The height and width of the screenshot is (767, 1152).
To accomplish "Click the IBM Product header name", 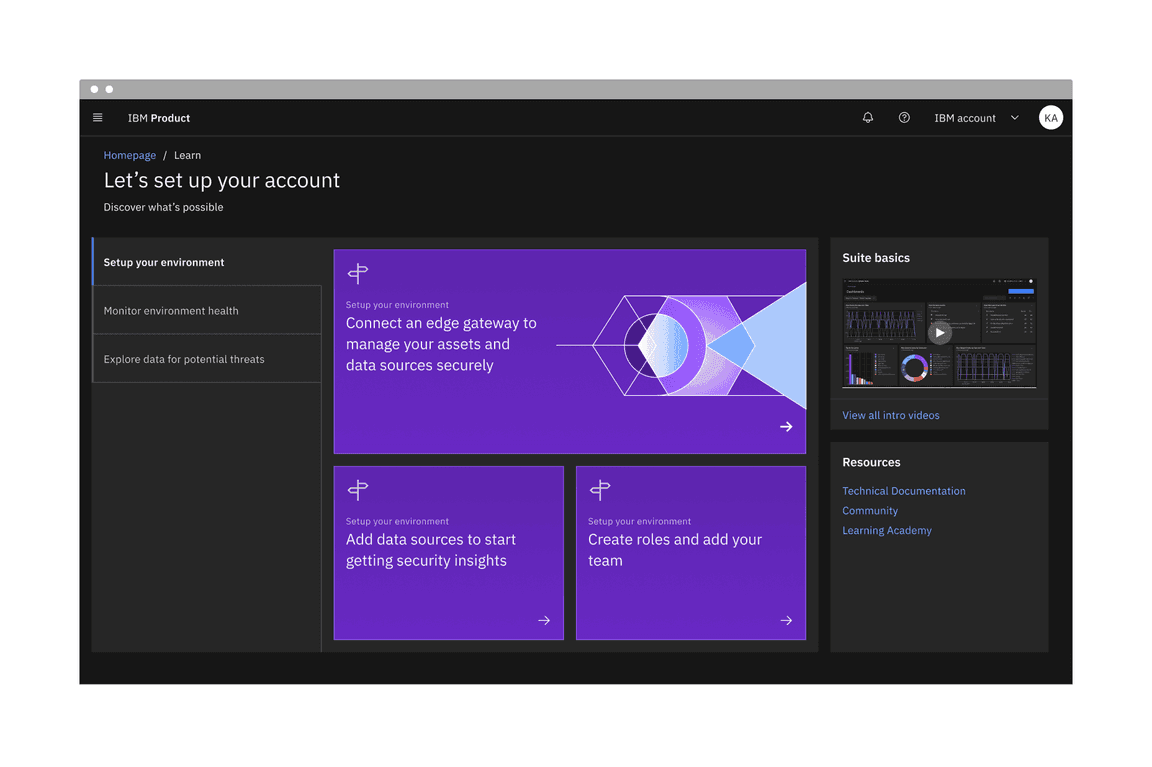I will [x=159, y=118].
